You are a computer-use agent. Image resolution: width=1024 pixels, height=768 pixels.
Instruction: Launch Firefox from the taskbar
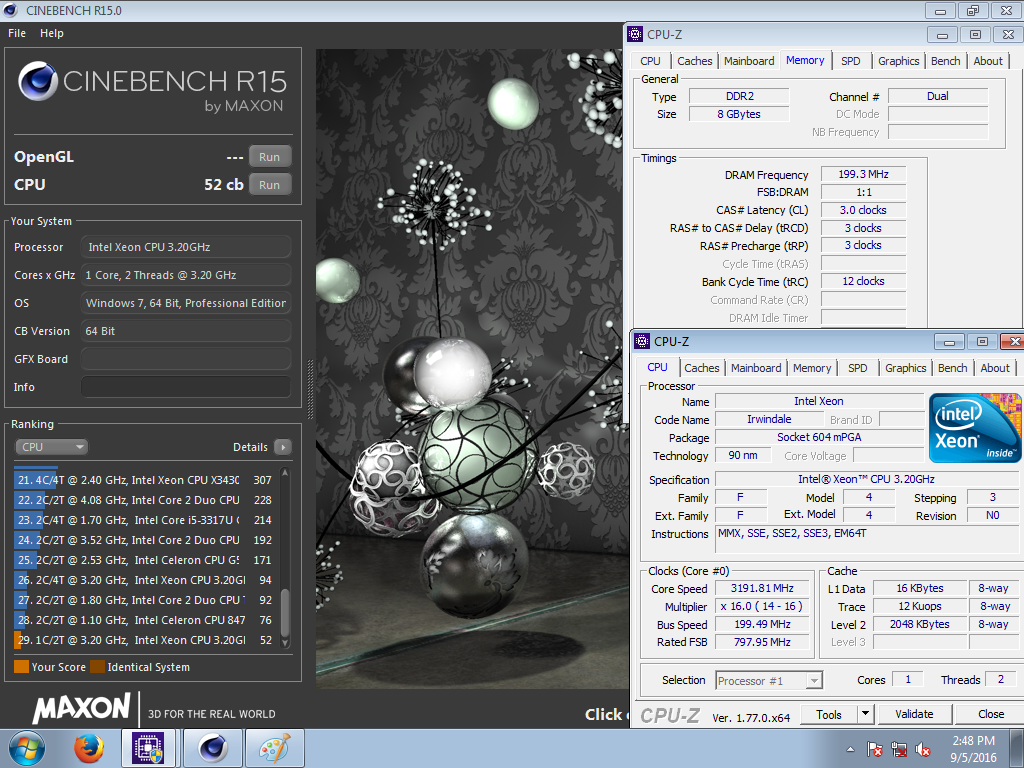tap(89, 748)
